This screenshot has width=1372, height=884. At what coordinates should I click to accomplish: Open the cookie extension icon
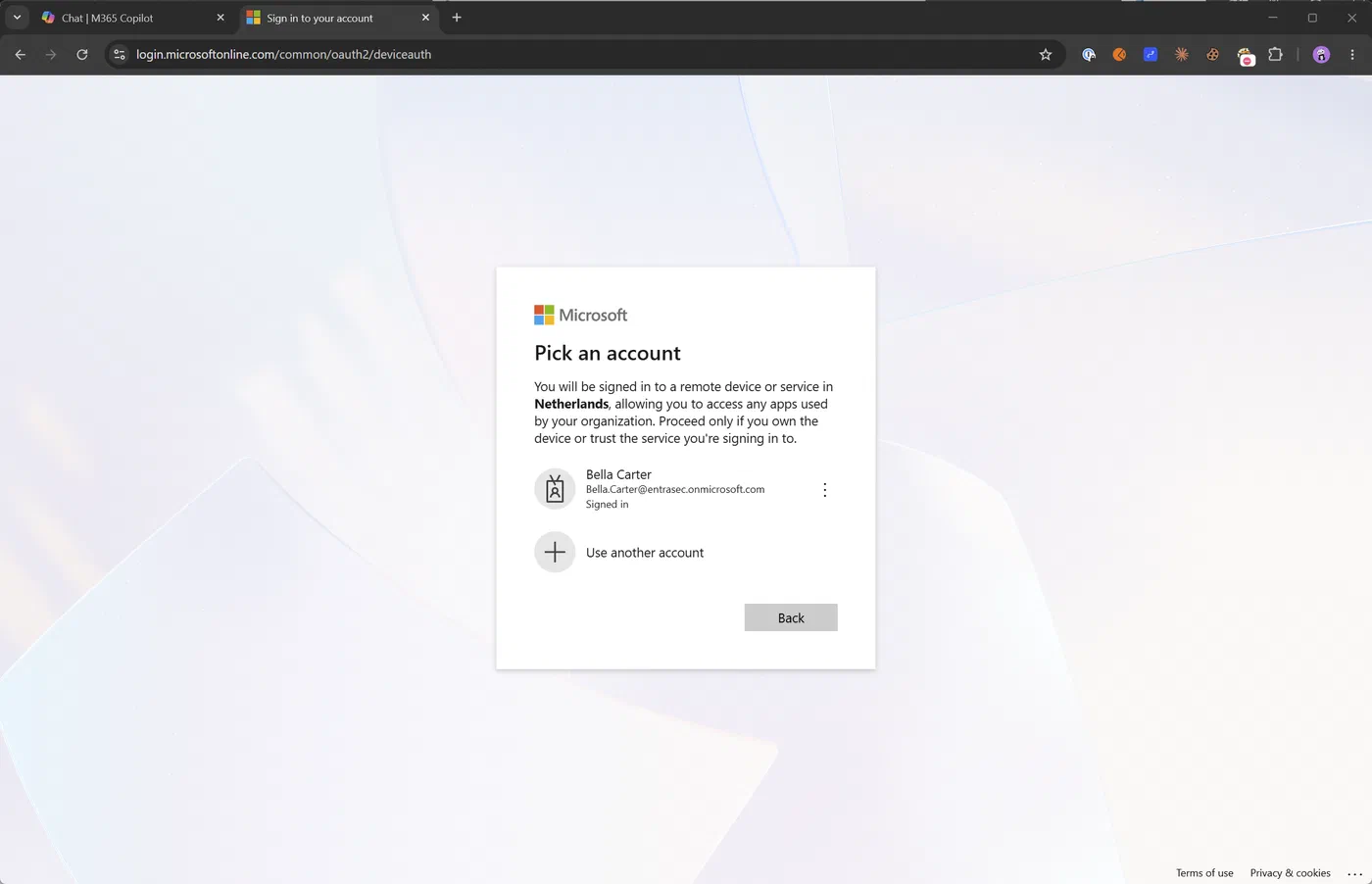[x=1213, y=55]
